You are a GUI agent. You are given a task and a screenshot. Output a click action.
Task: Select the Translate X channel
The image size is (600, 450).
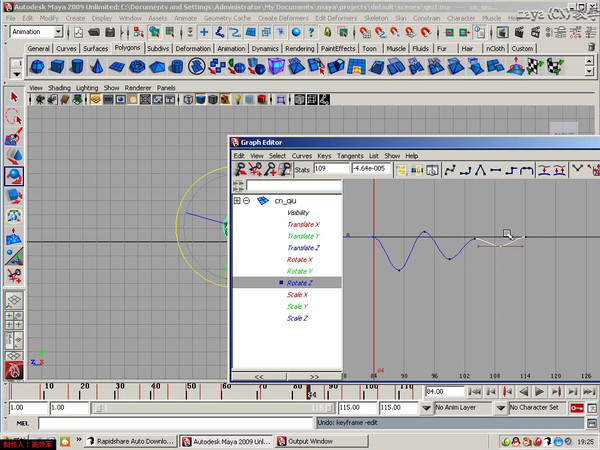tap(303, 224)
